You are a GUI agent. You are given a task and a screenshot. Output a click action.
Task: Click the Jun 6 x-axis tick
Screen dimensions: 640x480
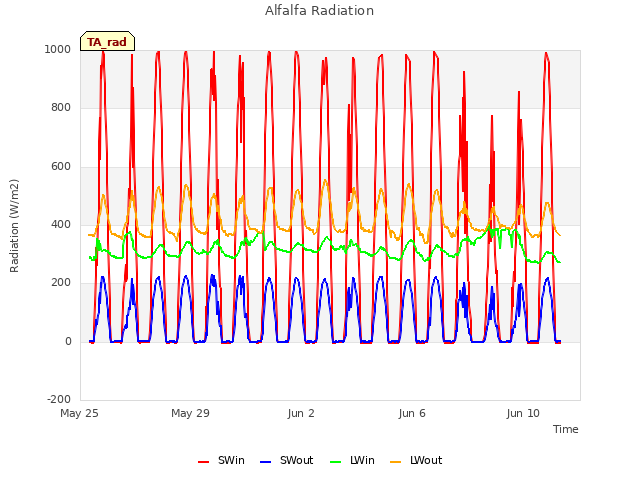pyautogui.click(x=412, y=413)
